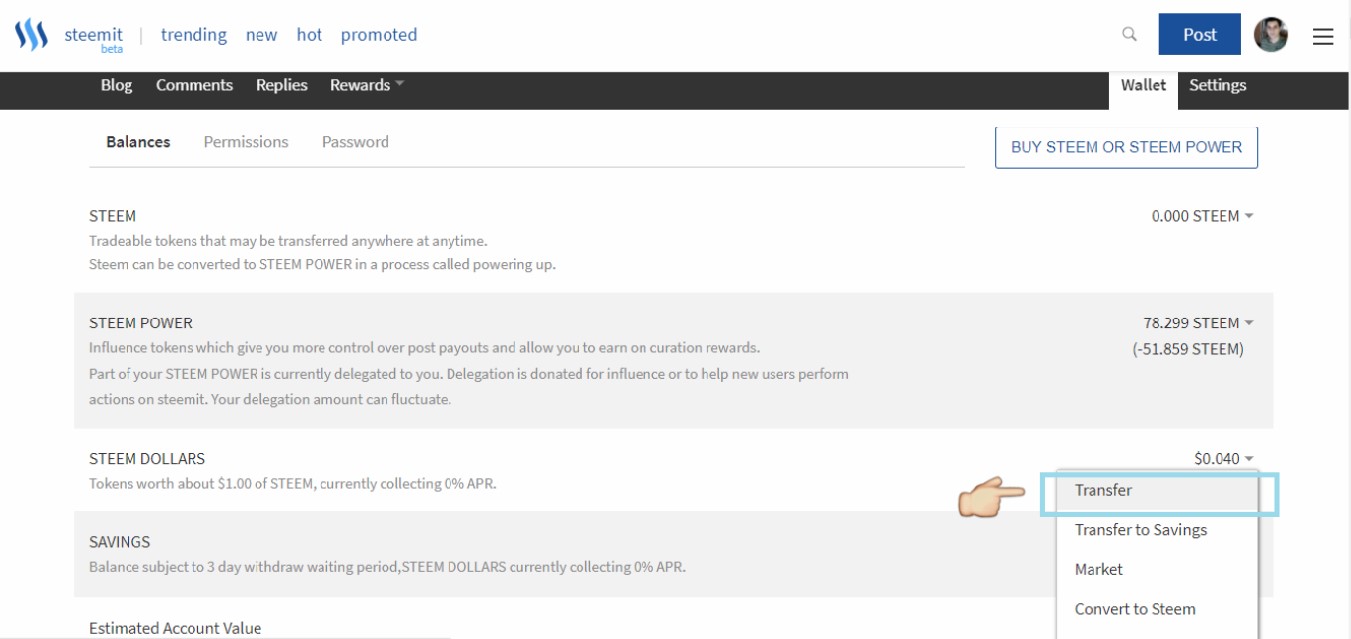
Task: Choose Convert to Steem option
Action: (1135, 609)
